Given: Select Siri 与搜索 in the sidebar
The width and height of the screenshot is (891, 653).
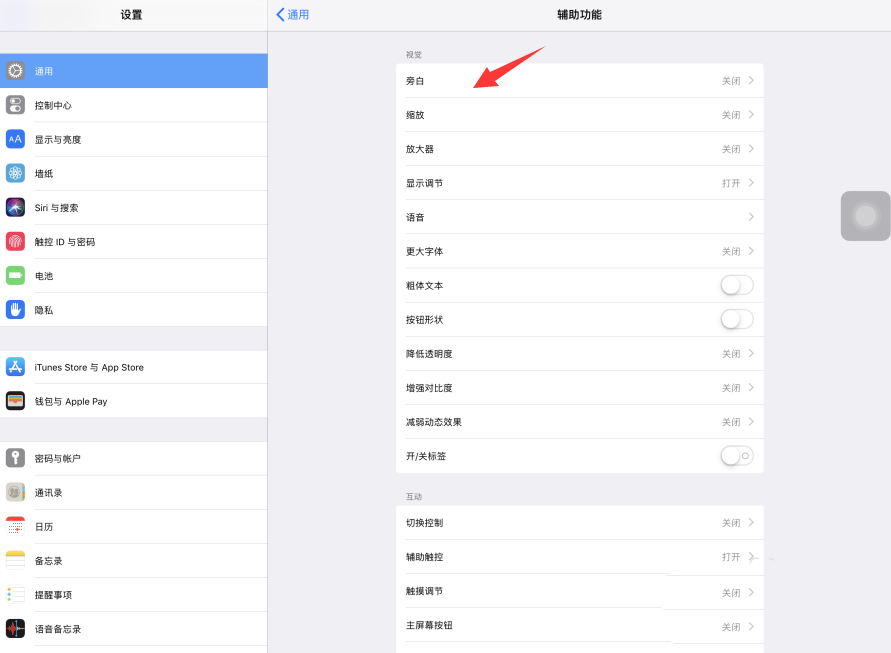Looking at the screenshot, I should point(134,207).
